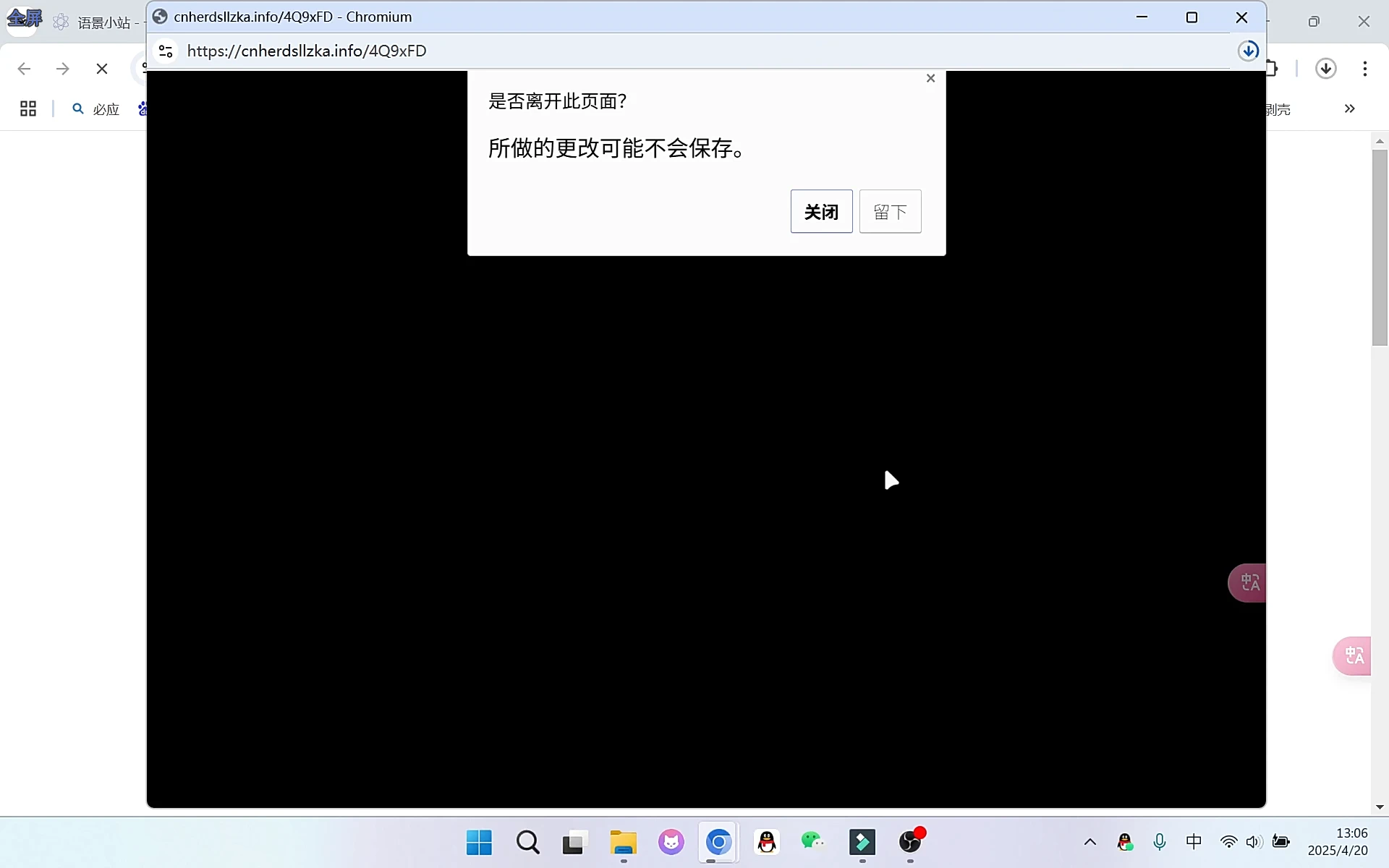Open OBS Studio from the taskbar

tap(909, 843)
